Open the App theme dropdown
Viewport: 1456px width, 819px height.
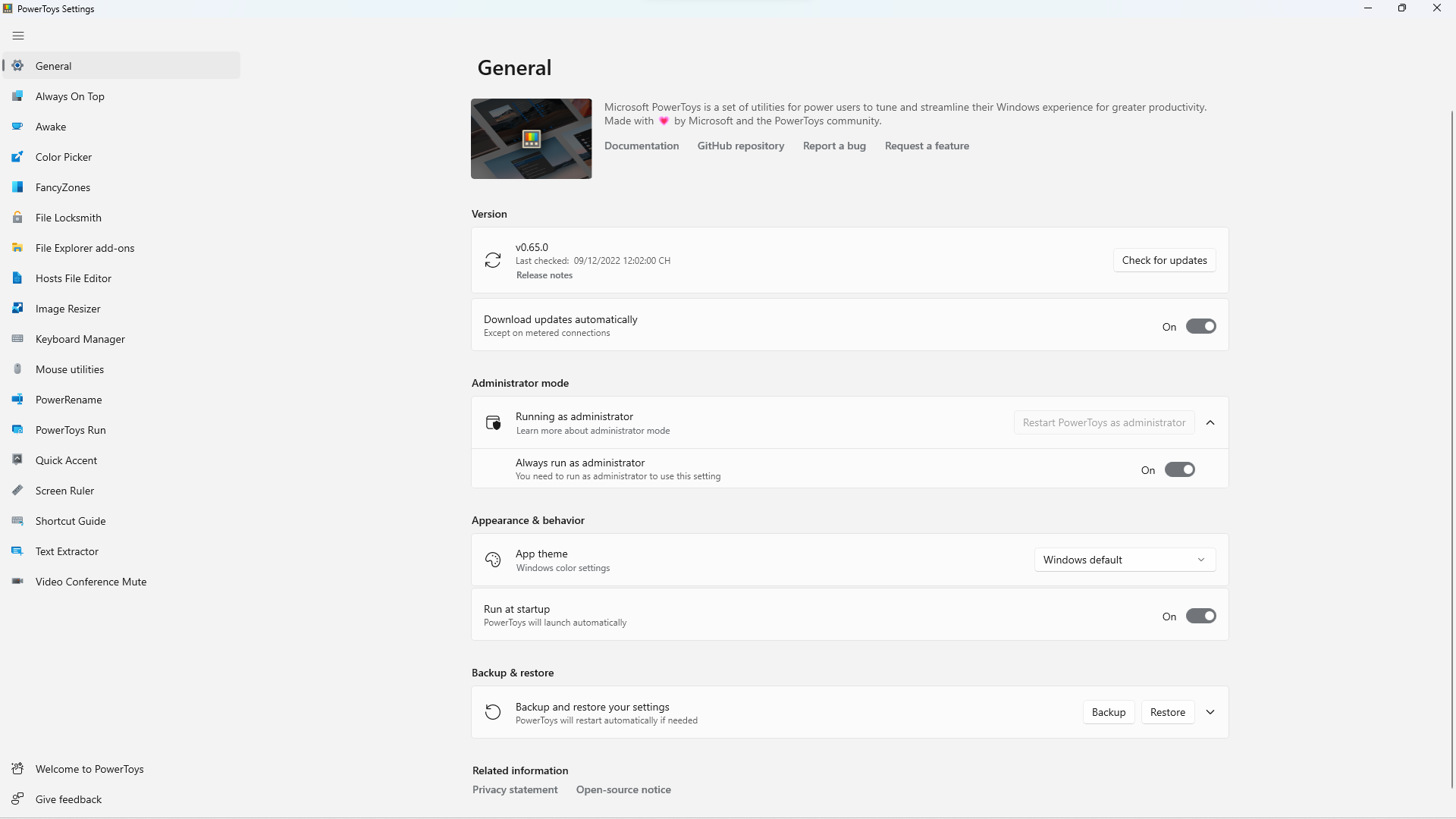pos(1124,559)
